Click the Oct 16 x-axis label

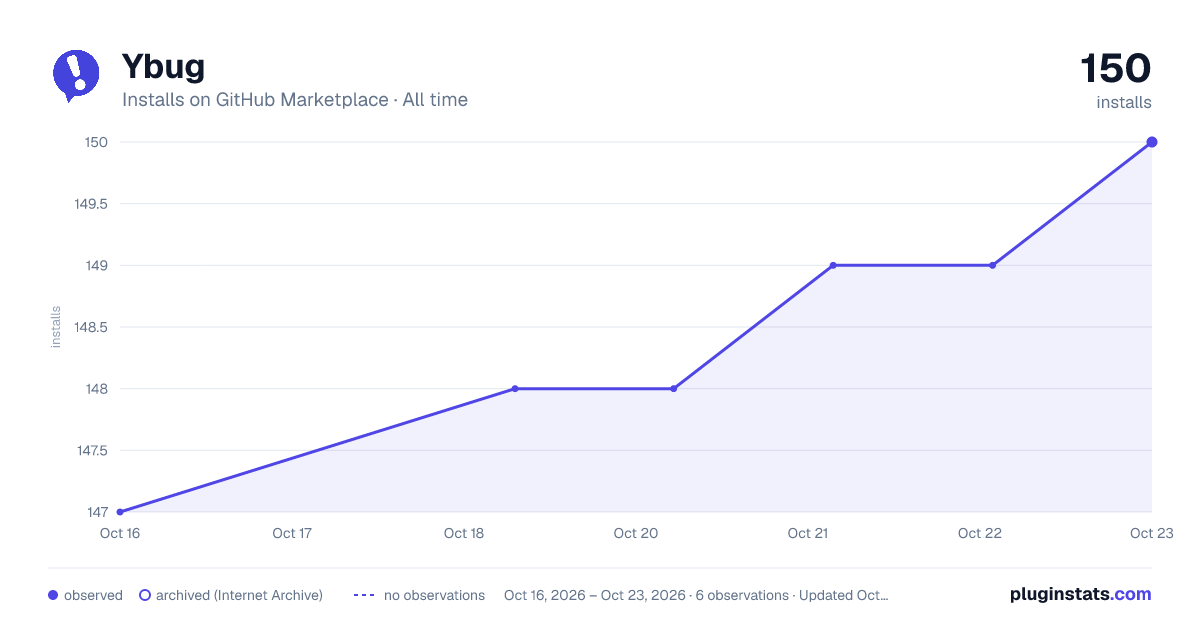[x=119, y=533]
